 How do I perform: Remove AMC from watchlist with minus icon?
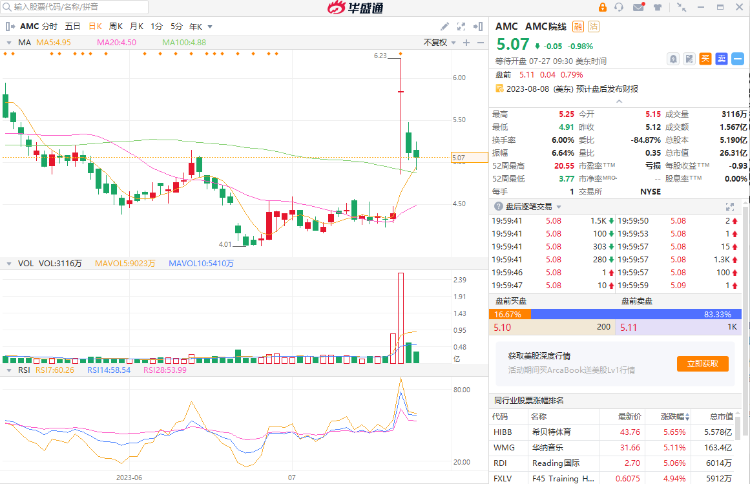738,59
